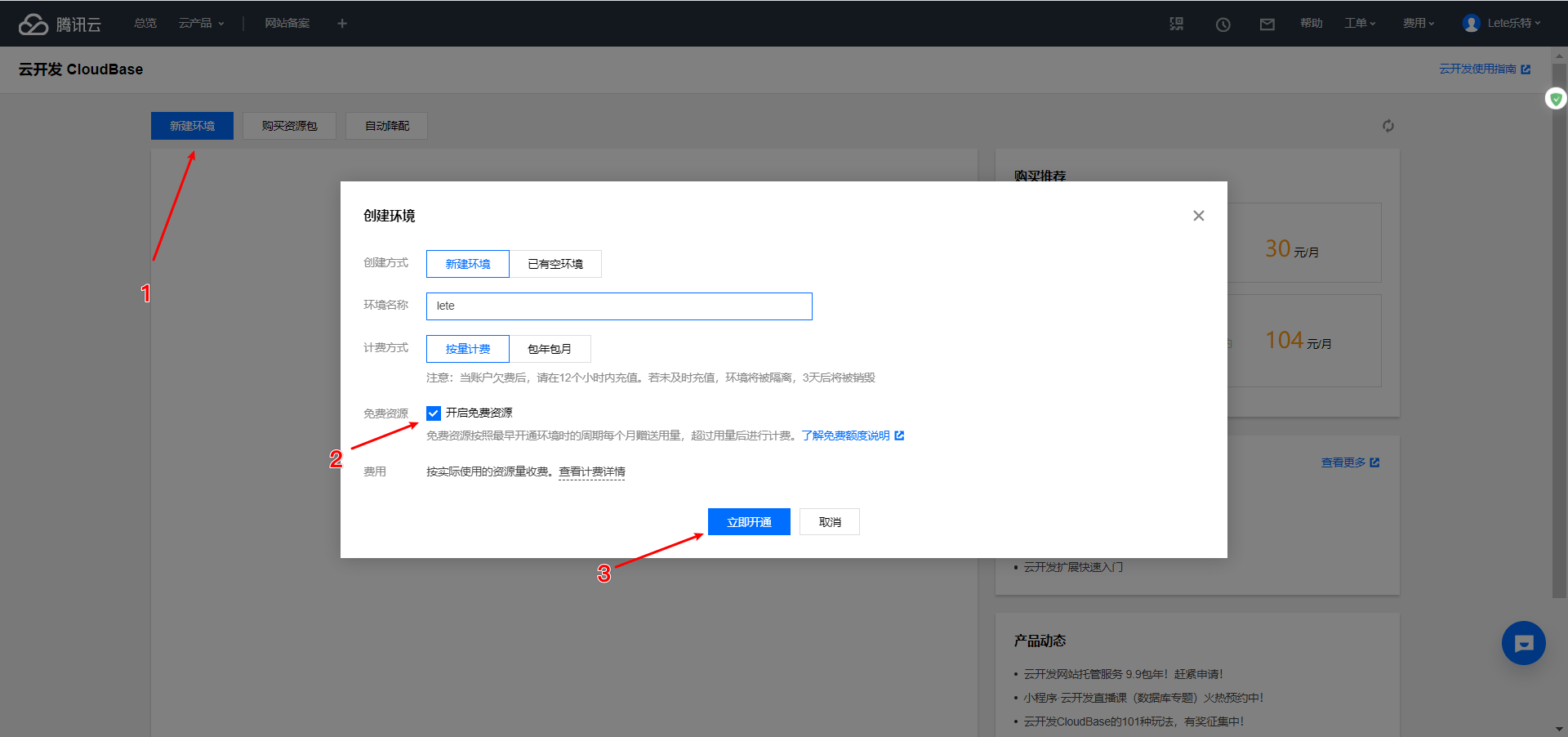
Task: Uncheck the 开启免费资源 checkbox
Action: click(434, 413)
